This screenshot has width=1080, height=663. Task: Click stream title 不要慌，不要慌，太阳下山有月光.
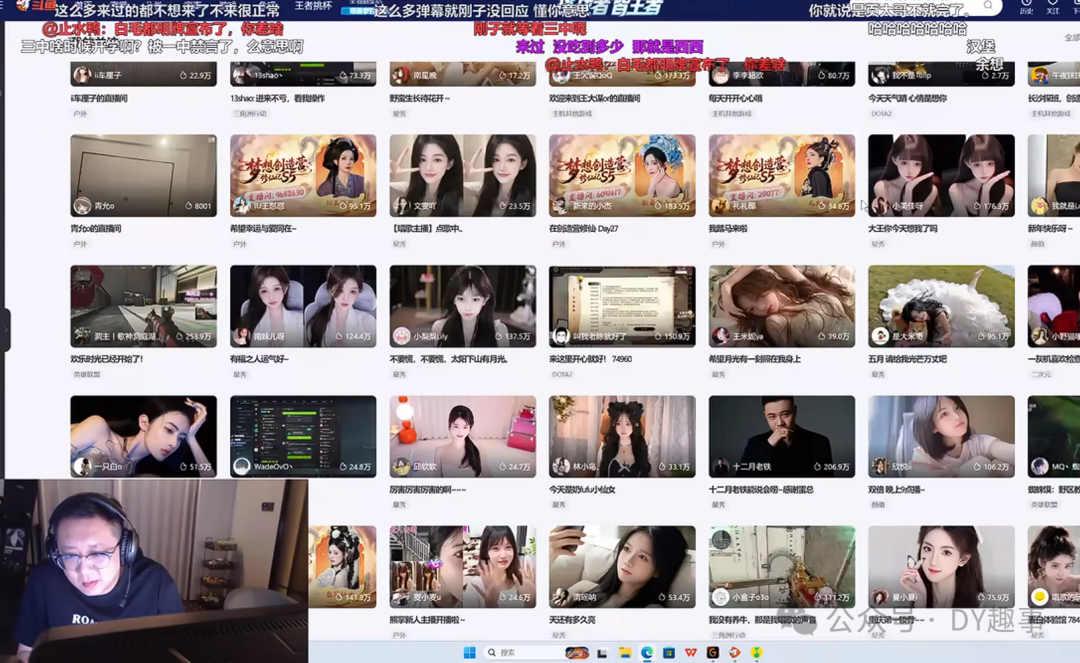[x=449, y=359]
